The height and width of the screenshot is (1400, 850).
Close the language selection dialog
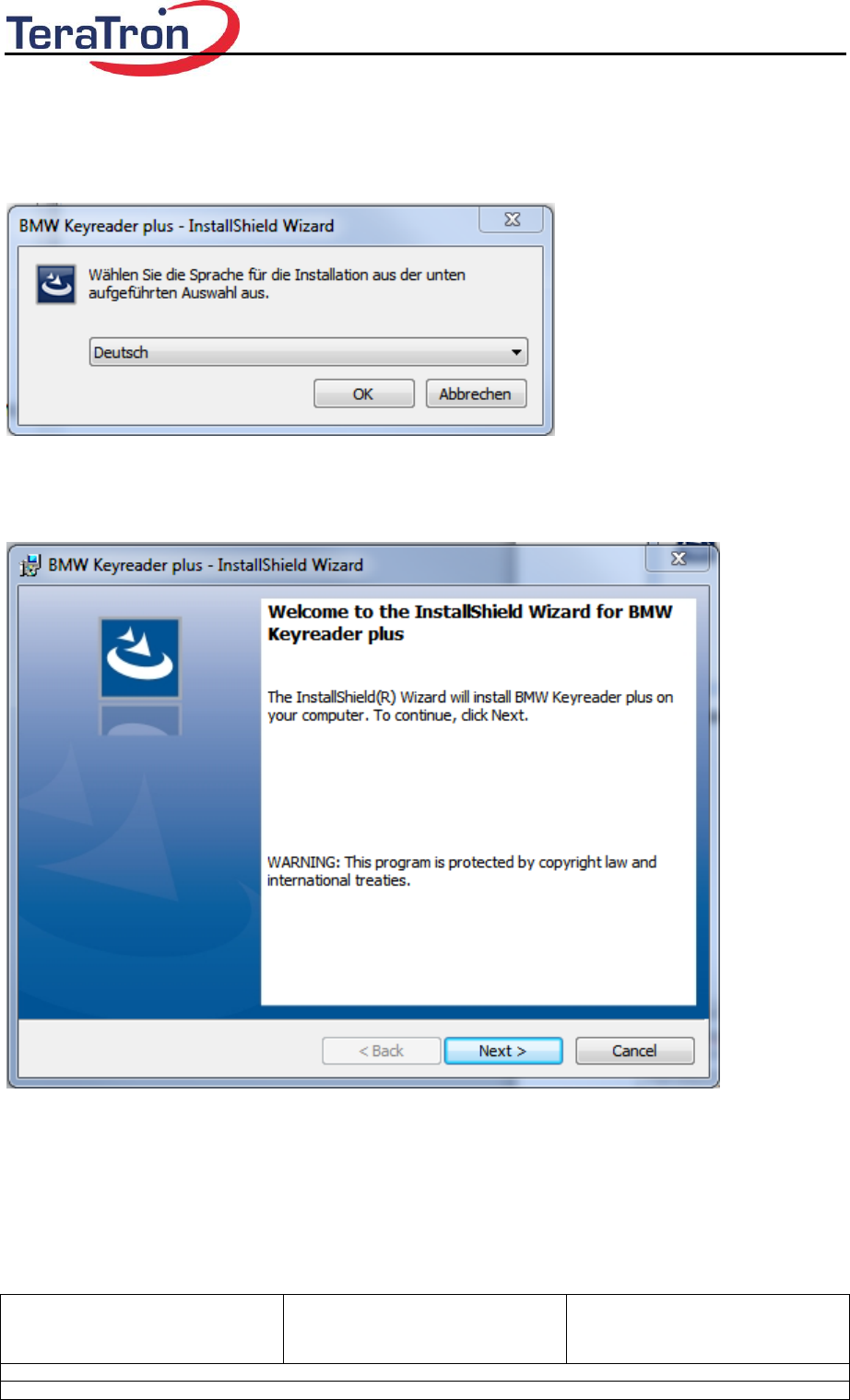(513, 219)
